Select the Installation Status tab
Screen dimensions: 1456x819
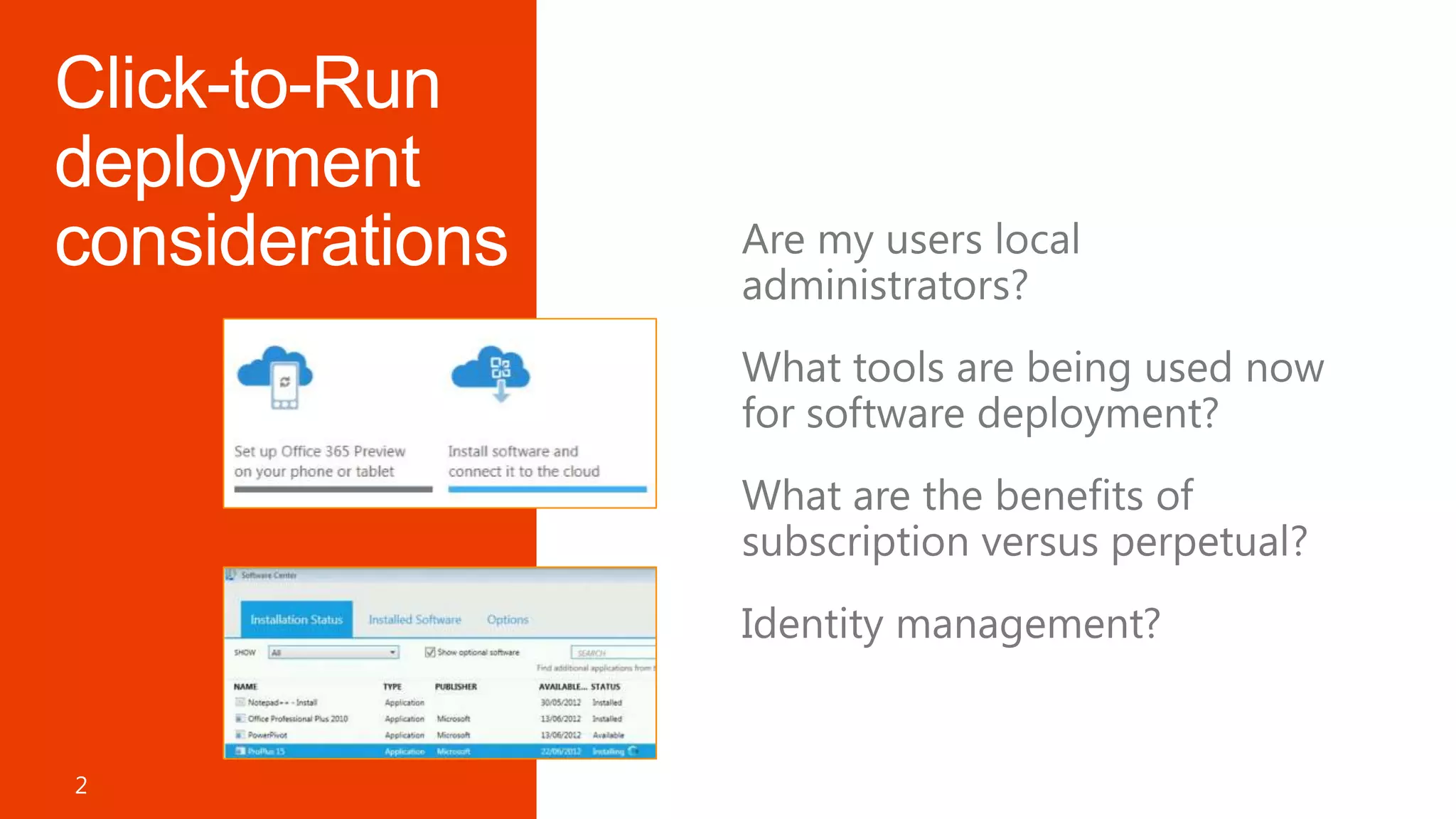(296, 620)
